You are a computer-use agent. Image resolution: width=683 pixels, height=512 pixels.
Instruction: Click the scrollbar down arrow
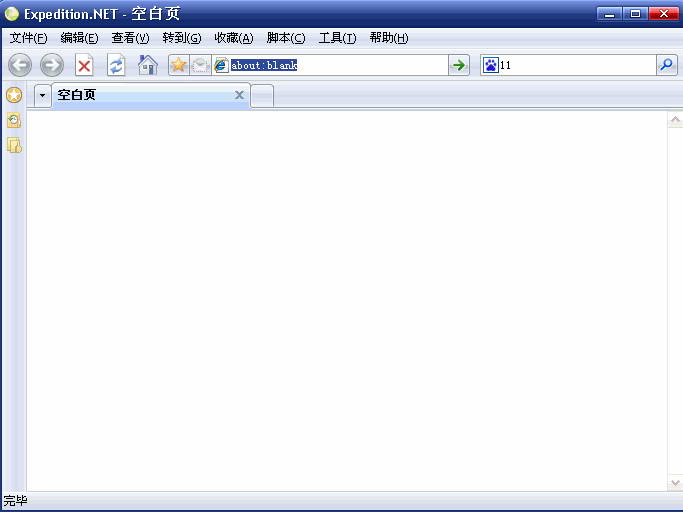pyautogui.click(x=675, y=483)
